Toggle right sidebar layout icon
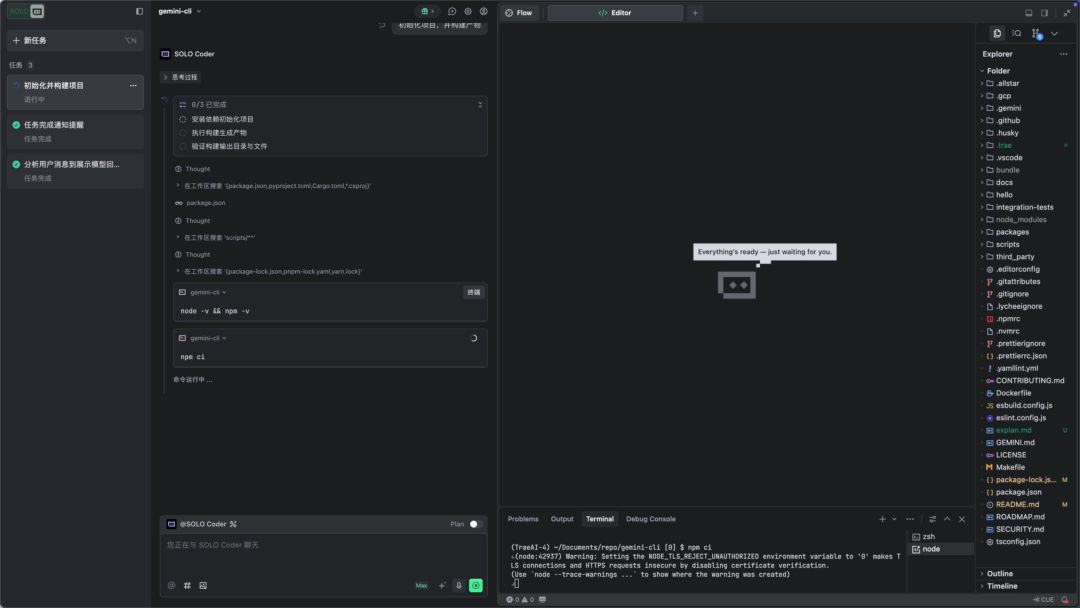 [x=1044, y=12]
